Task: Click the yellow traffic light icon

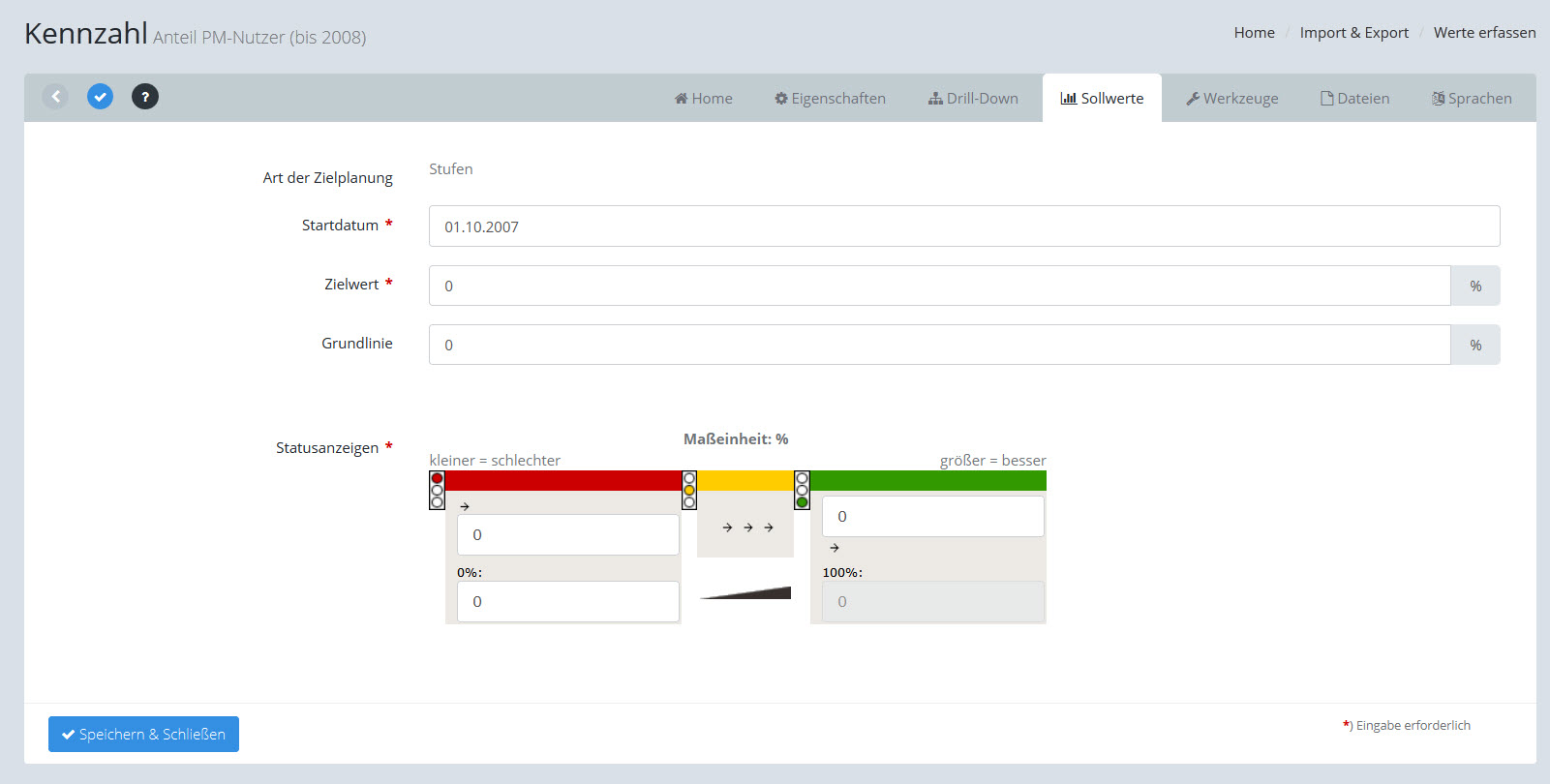Action: 689,490
